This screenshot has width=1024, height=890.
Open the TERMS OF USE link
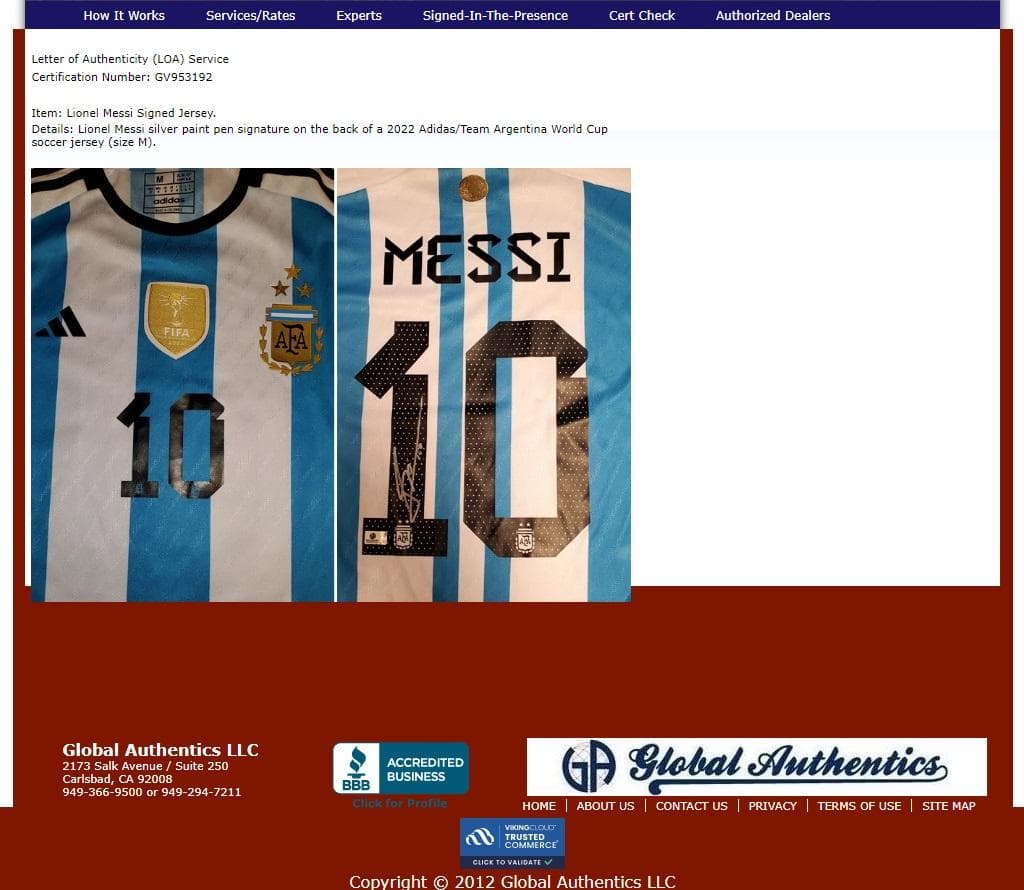tap(859, 806)
